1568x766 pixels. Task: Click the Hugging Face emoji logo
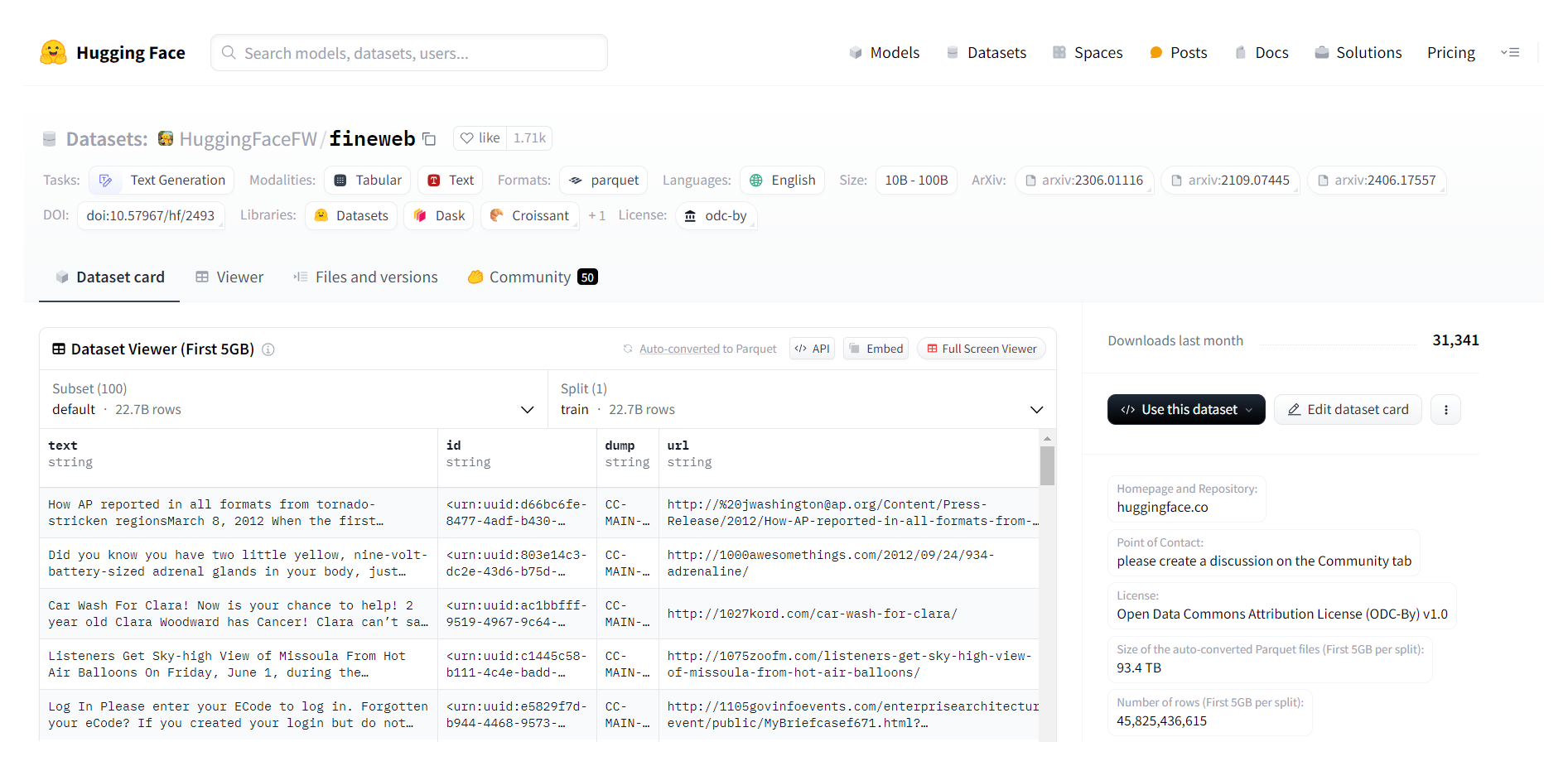(x=53, y=52)
